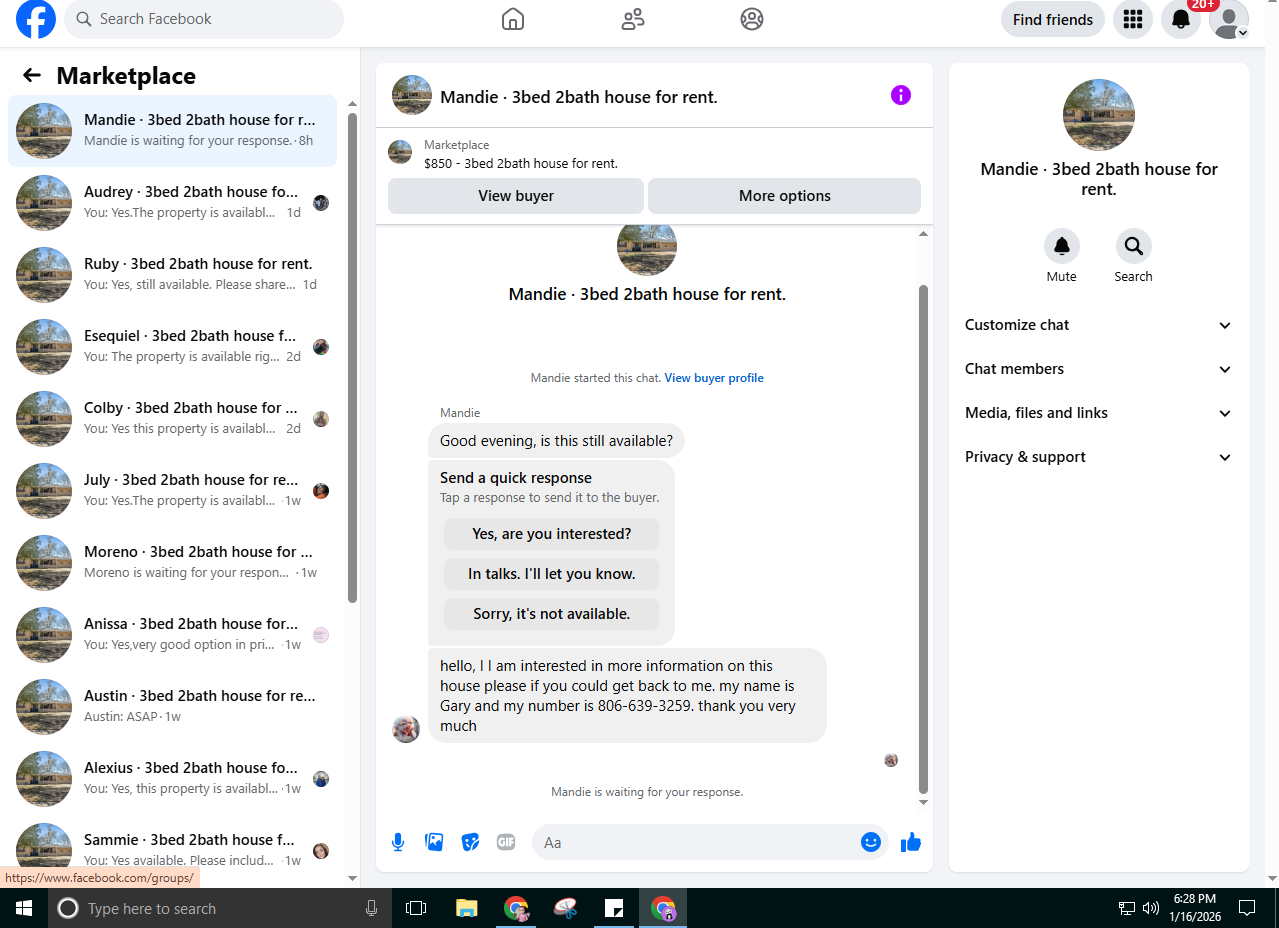
Task: Go to the Home feed icon
Action: click(x=513, y=19)
